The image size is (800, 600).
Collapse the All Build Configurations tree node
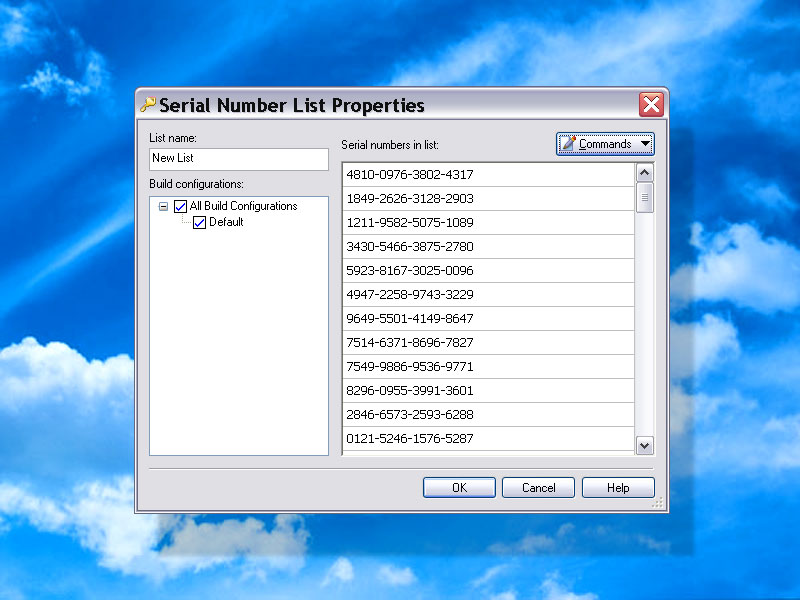[x=163, y=207]
